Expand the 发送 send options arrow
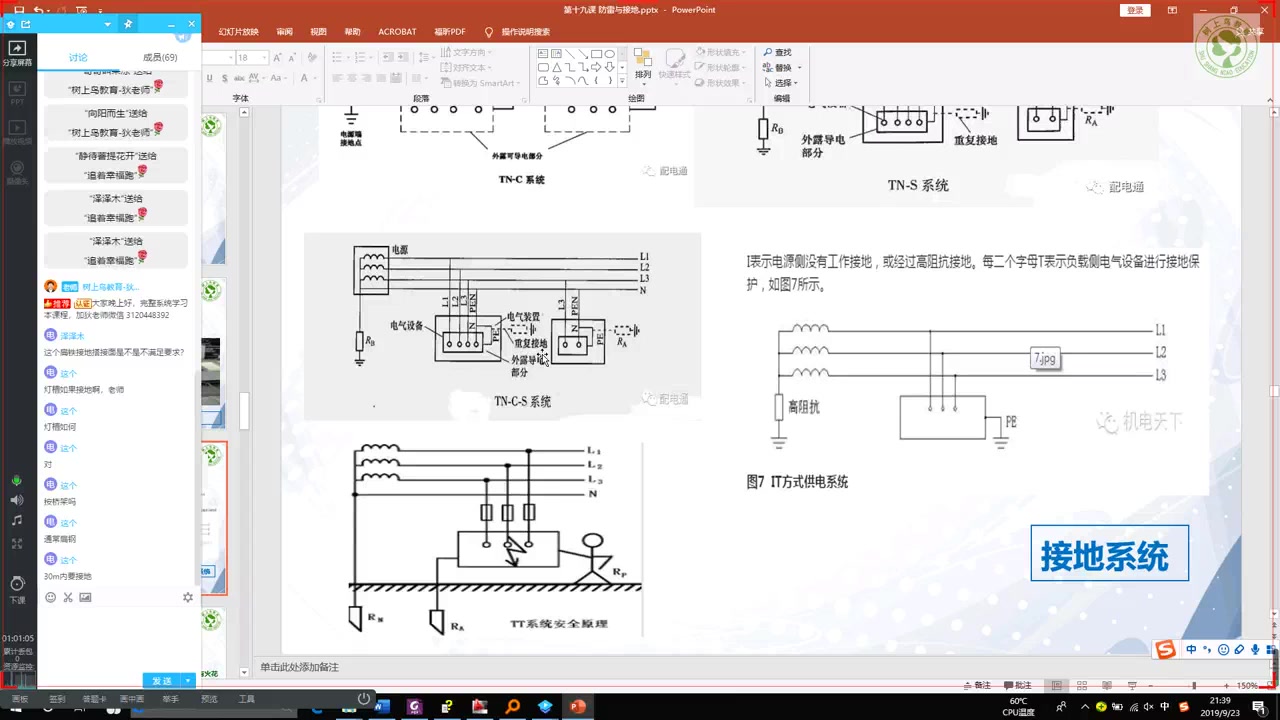This screenshot has height=720, width=1280. 188,681
